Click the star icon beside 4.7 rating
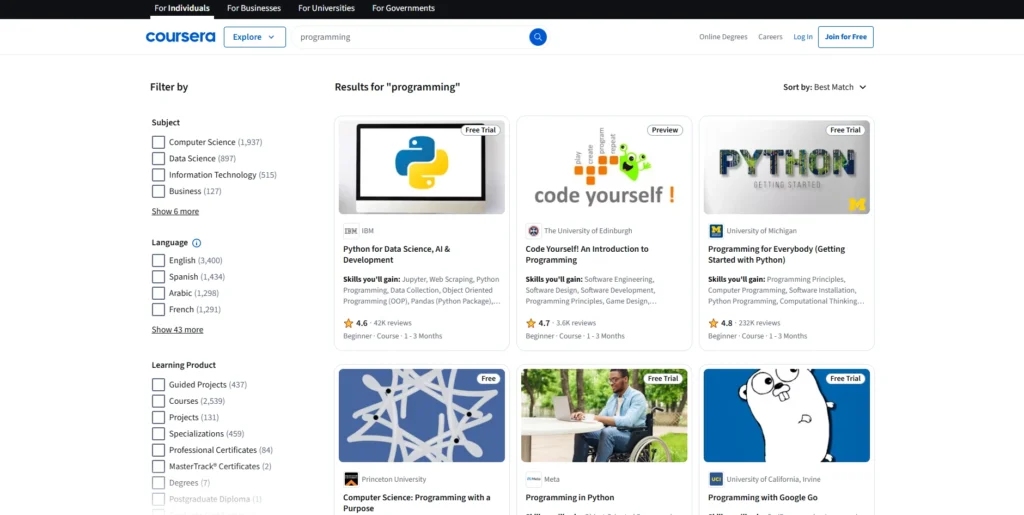Image resolution: width=1024 pixels, height=515 pixels. [x=530, y=323]
